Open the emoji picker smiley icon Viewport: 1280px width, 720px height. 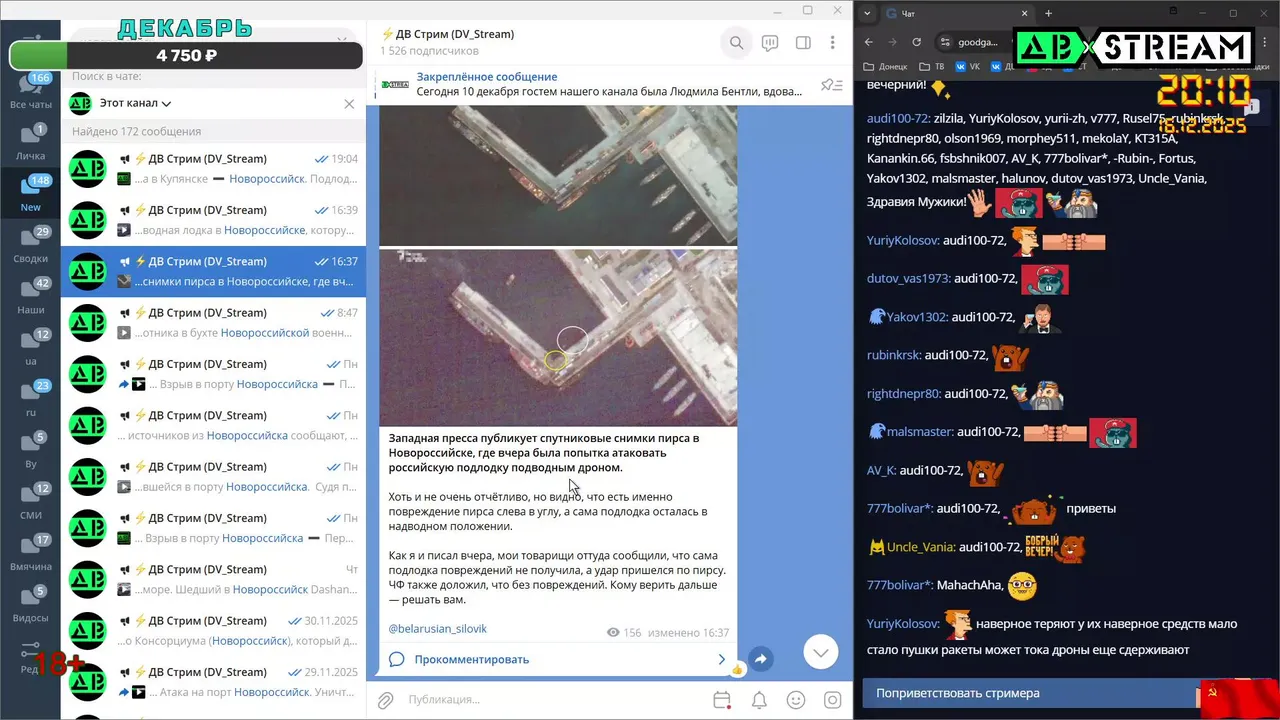tap(796, 700)
